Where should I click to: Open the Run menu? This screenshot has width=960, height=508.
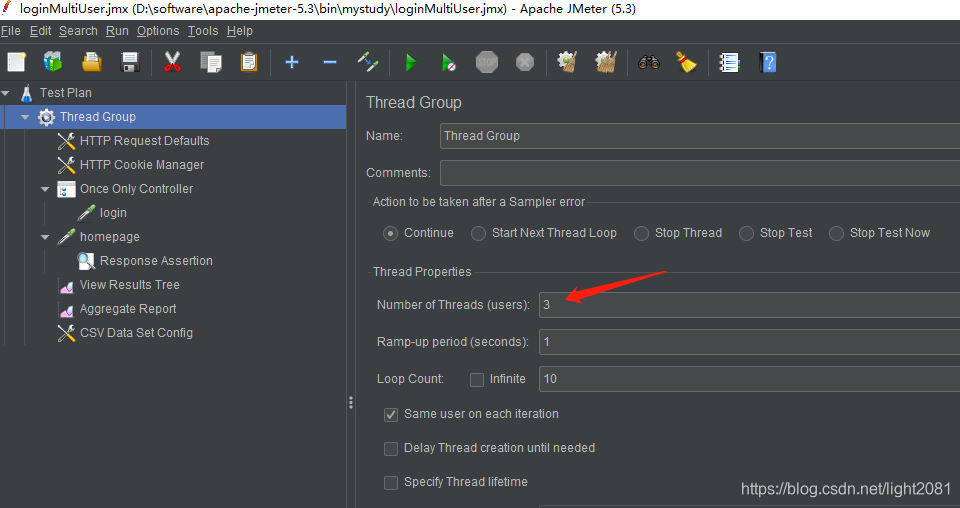[x=117, y=31]
